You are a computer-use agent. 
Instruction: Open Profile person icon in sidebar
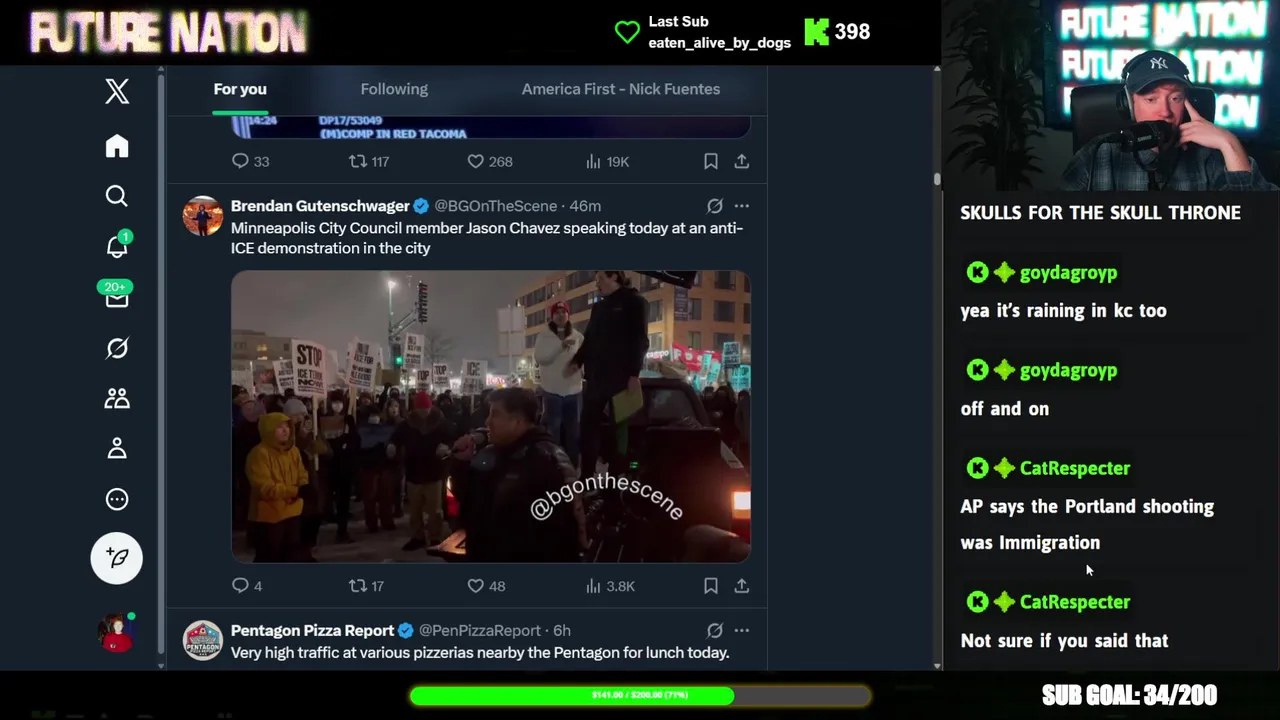[117, 448]
